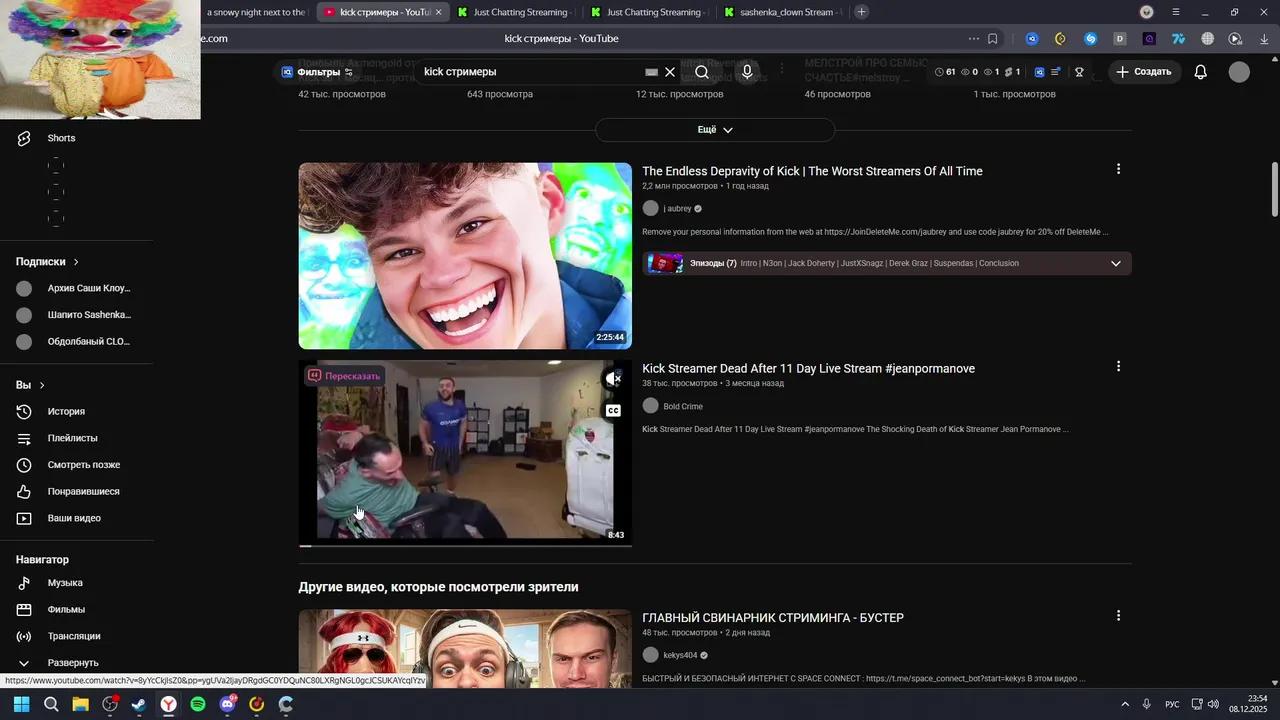
Task: Clear the search query with the X
Action: (x=670, y=71)
